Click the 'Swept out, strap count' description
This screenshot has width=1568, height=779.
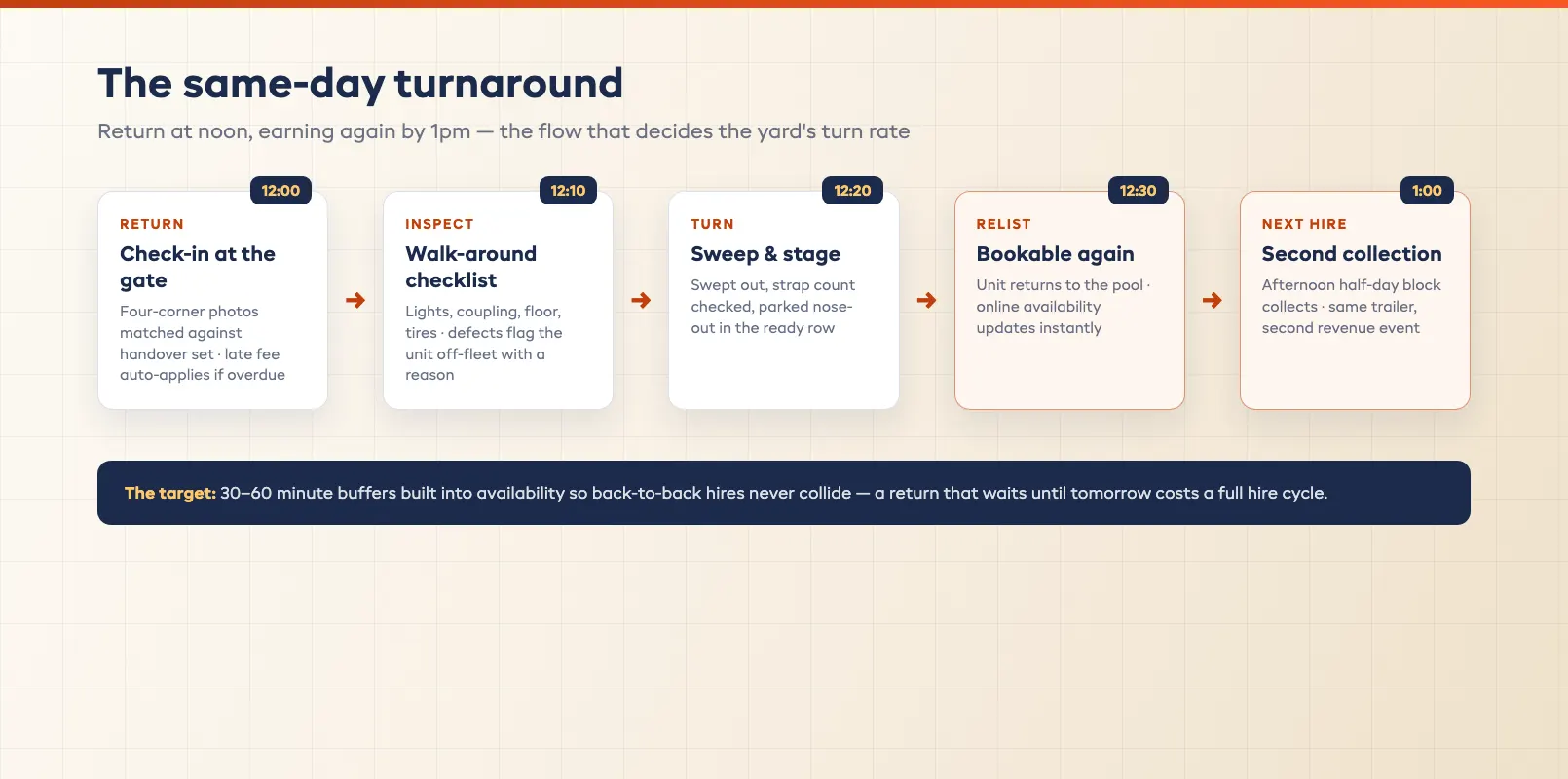(772, 307)
